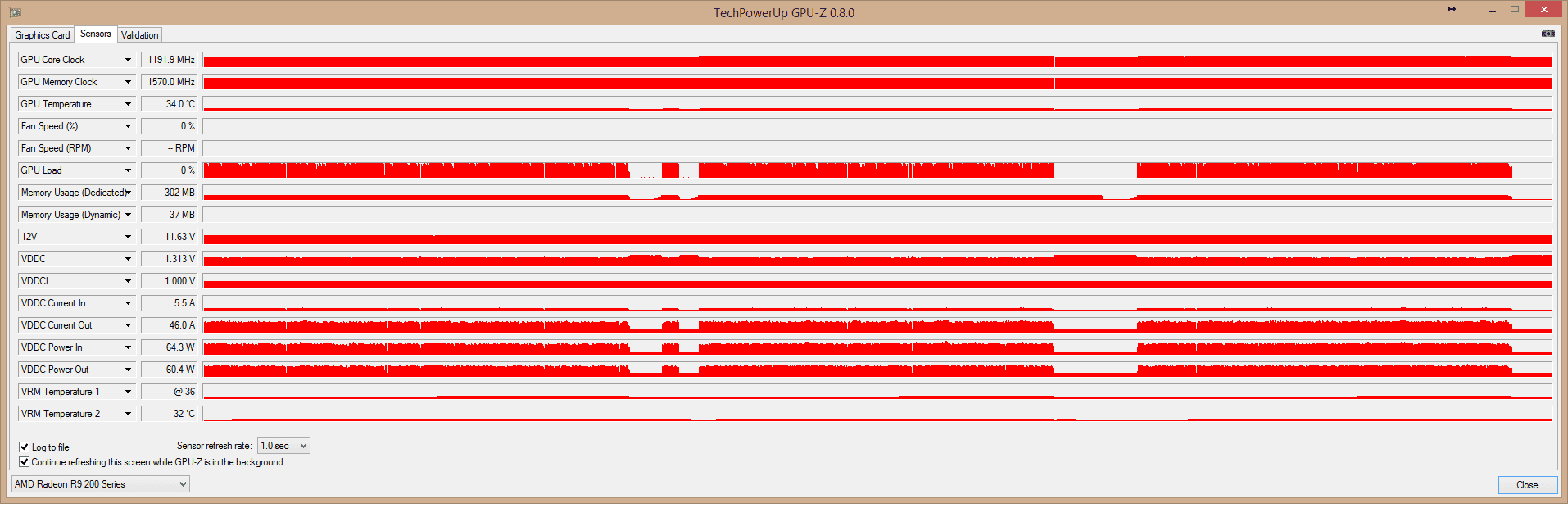Click the VDDC Current Out history graph

(877, 325)
